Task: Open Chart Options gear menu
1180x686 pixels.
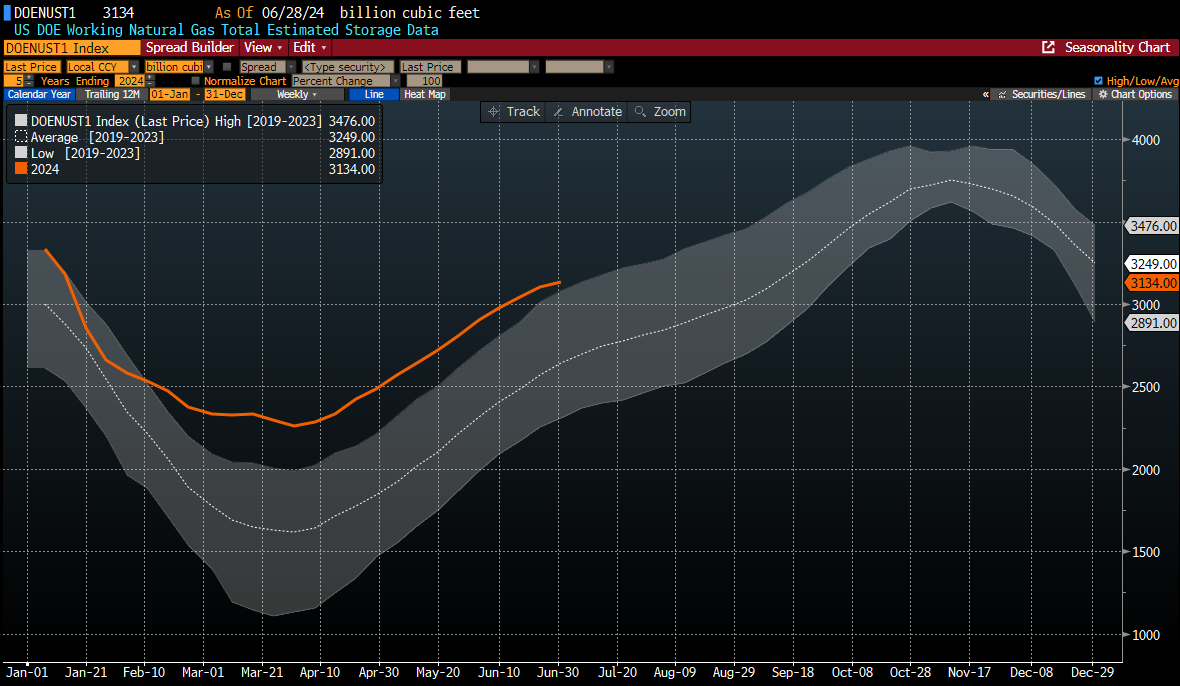Action: (x=1136, y=95)
